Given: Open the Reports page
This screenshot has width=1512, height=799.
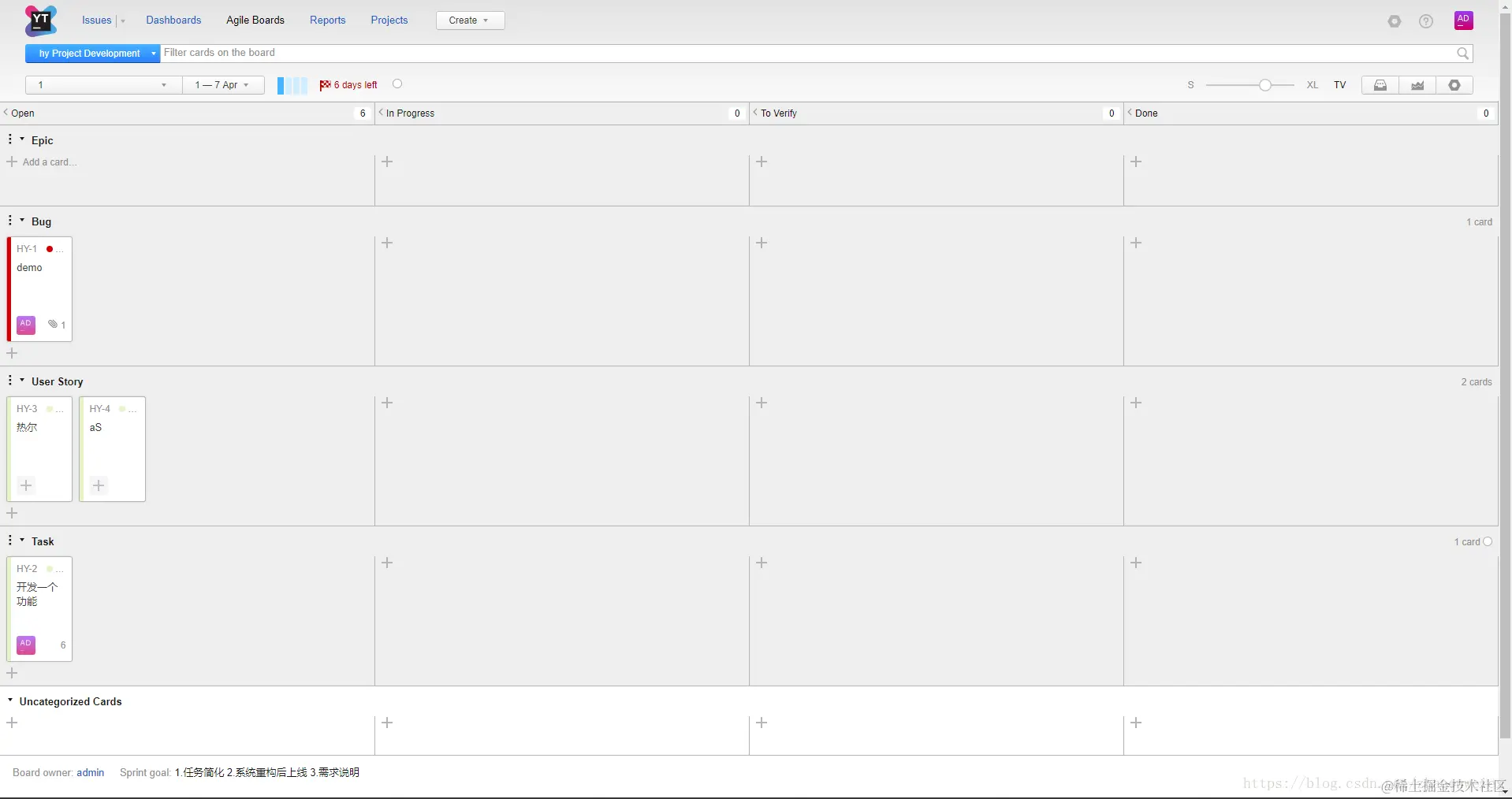Looking at the screenshot, I should [x=328, y=20].
